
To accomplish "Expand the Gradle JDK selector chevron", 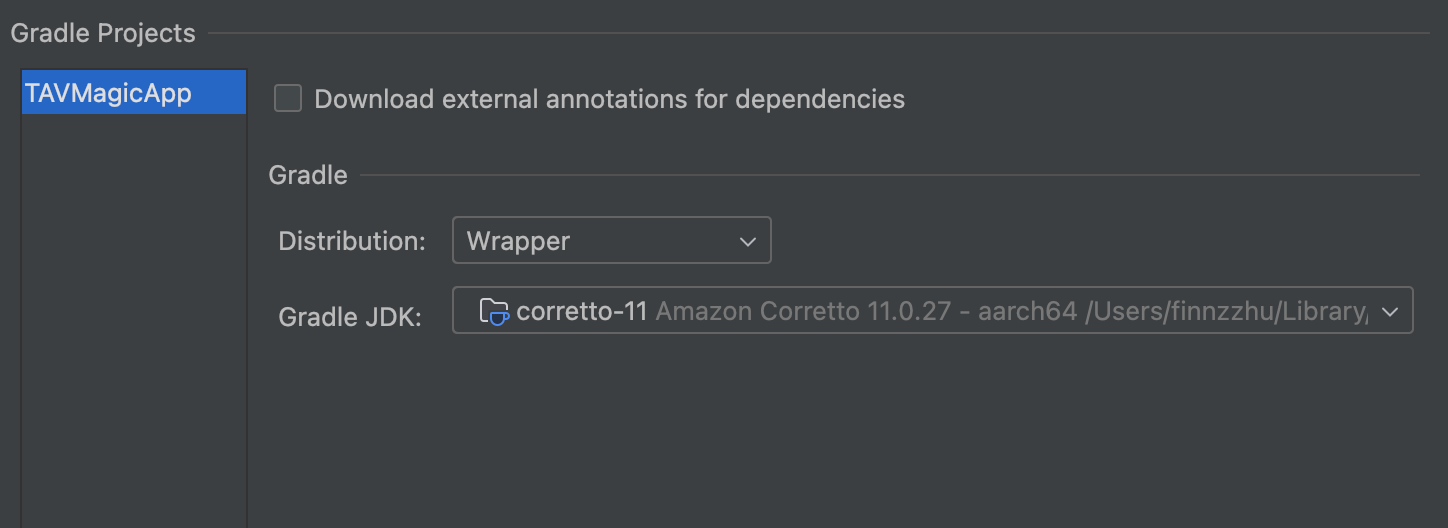I will point(1389,311).
